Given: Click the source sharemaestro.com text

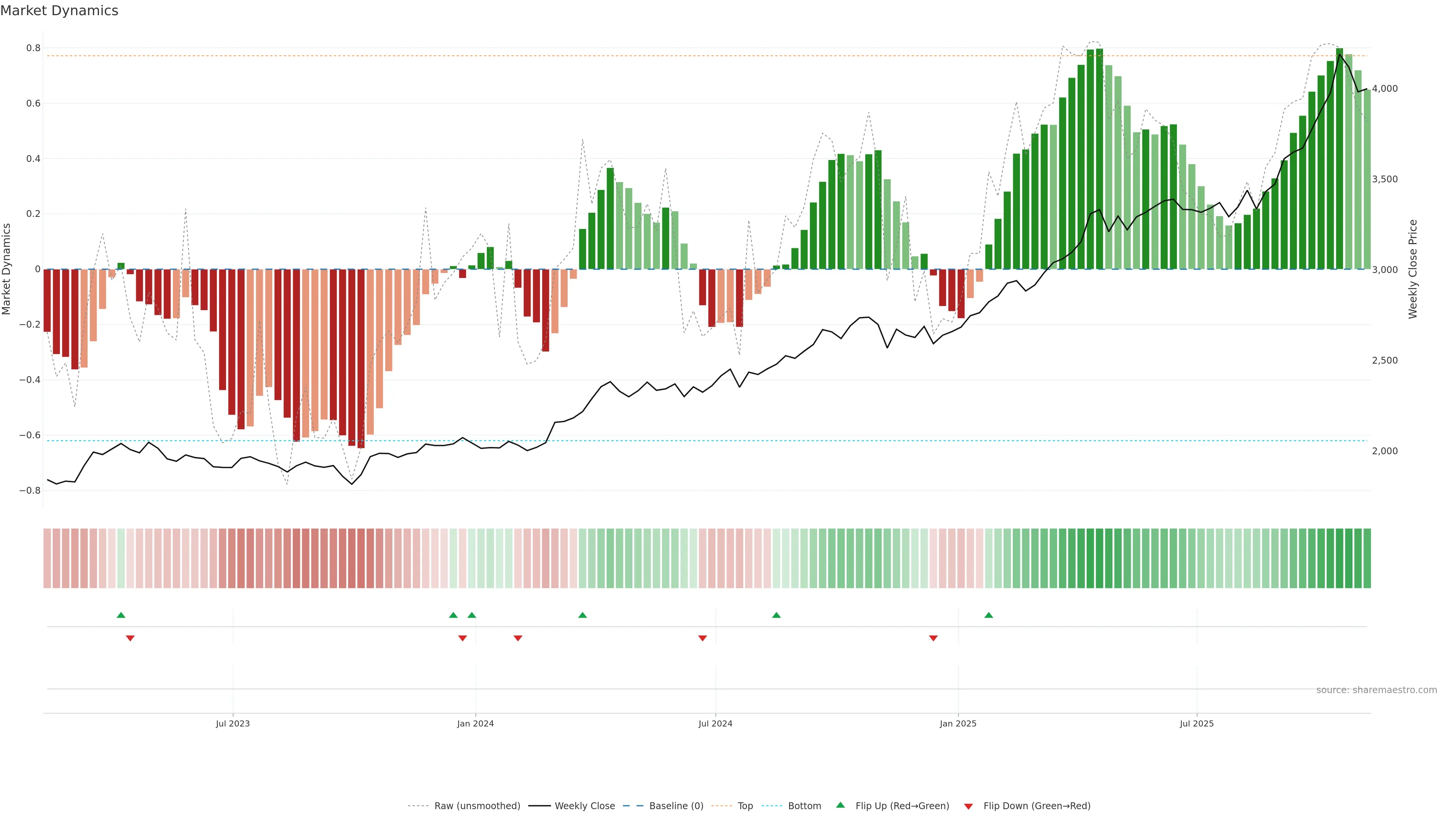Looking at the screenshot, I should click(1376, 690).
